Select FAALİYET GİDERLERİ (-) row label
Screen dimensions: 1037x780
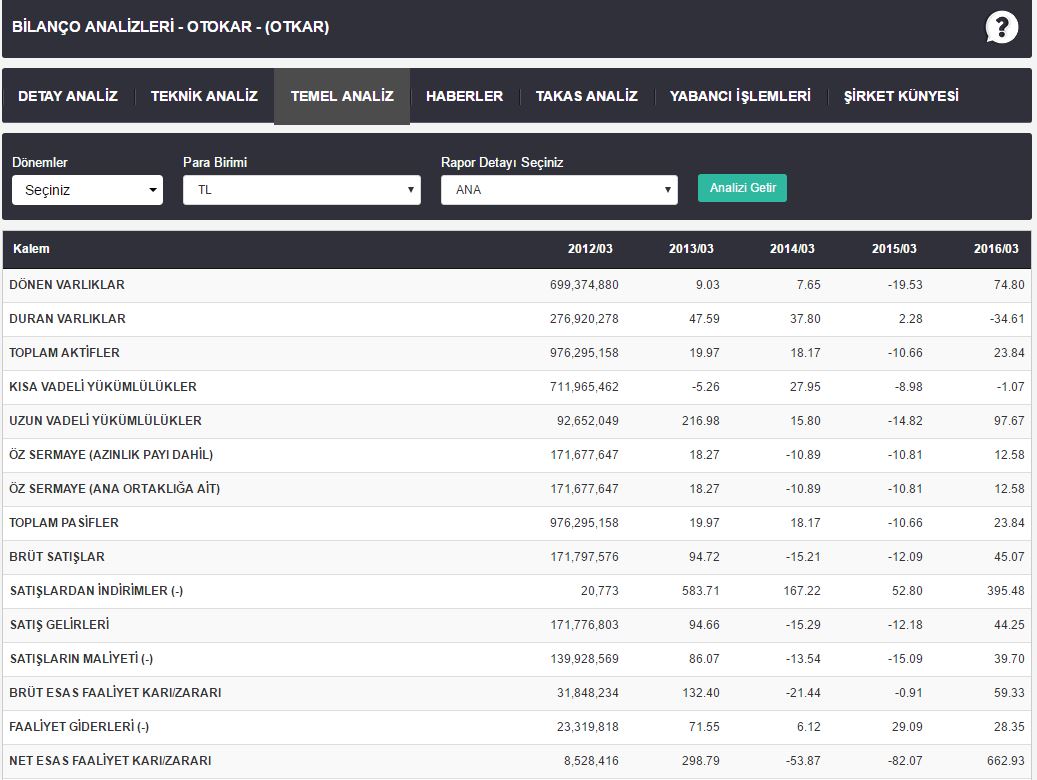click(79, 726)
